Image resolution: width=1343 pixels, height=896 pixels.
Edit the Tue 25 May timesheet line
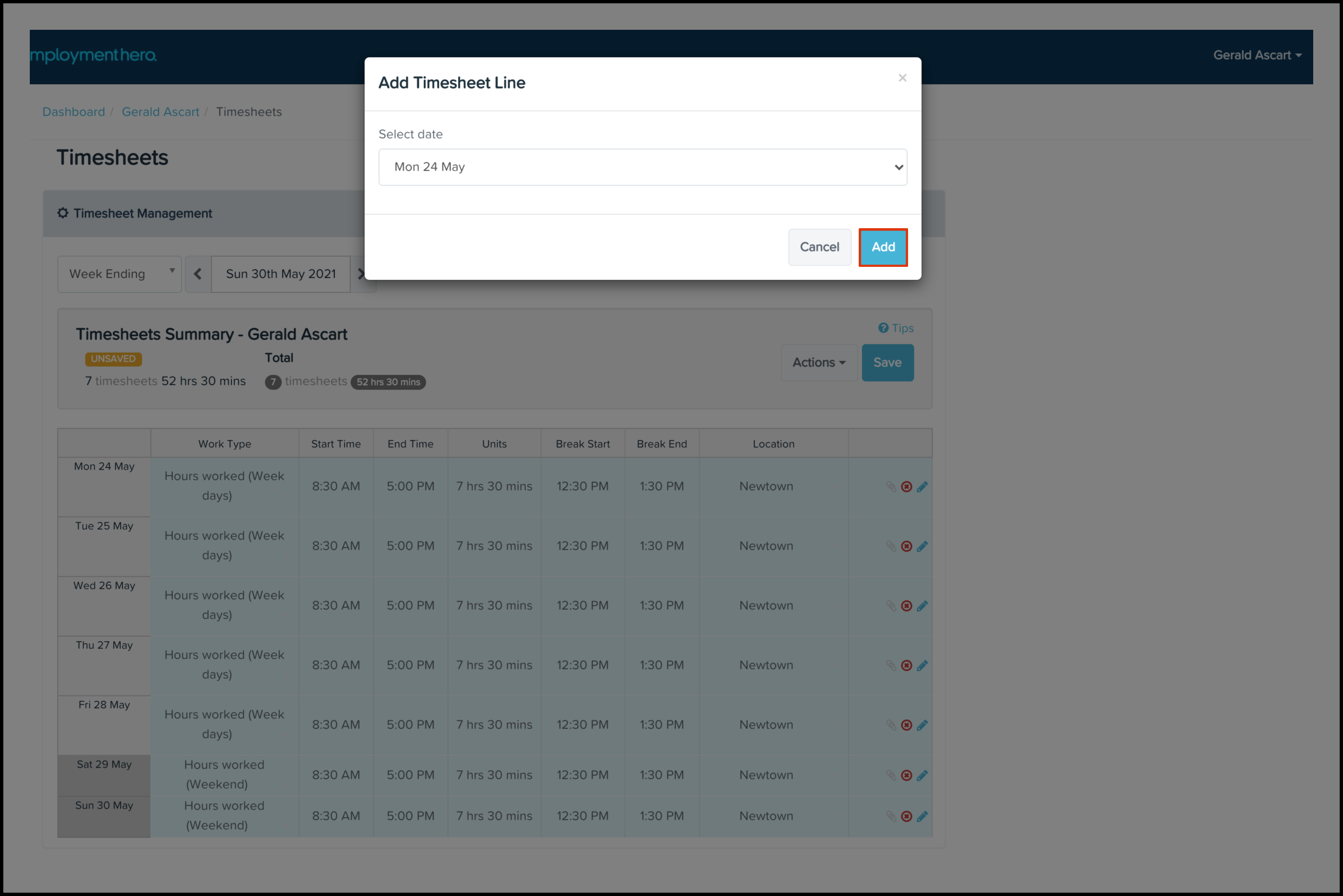(922, 546)
